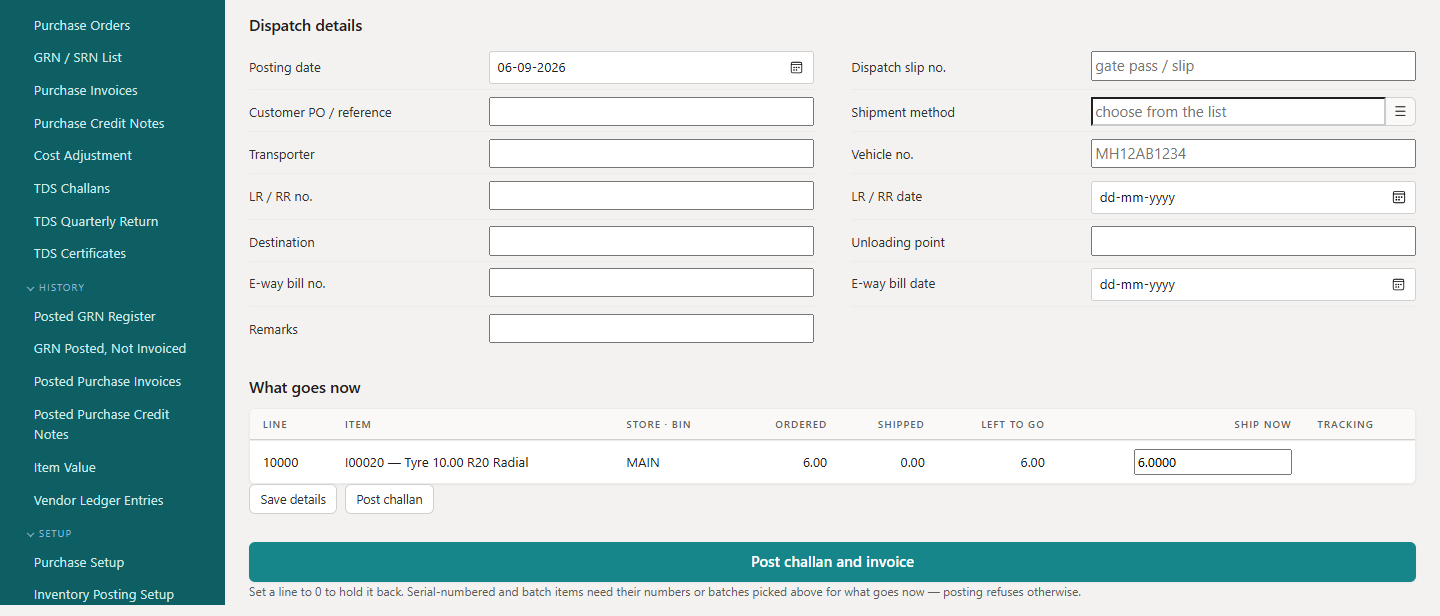The width and height of the screenshot is (1440, 616).
Task: Open Posted Purchase Credit Notes
Action: pyautogui.click(x=102, y=424)
